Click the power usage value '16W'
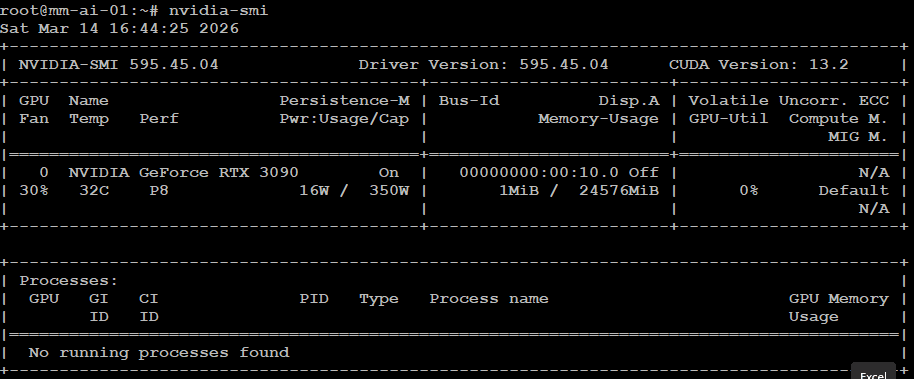Viewport: 914px width, 379px height. [x=314, y=191]
